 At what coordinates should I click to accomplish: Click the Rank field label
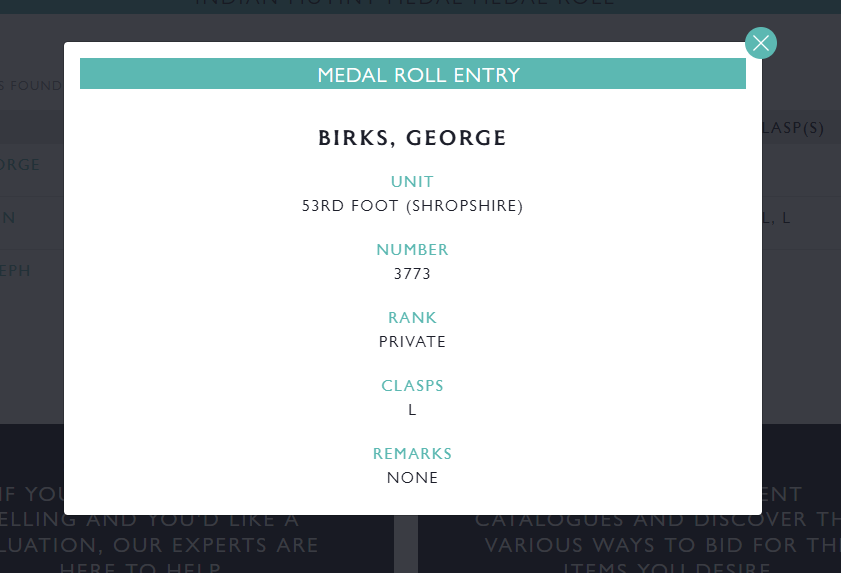click(x=412, y=318)
